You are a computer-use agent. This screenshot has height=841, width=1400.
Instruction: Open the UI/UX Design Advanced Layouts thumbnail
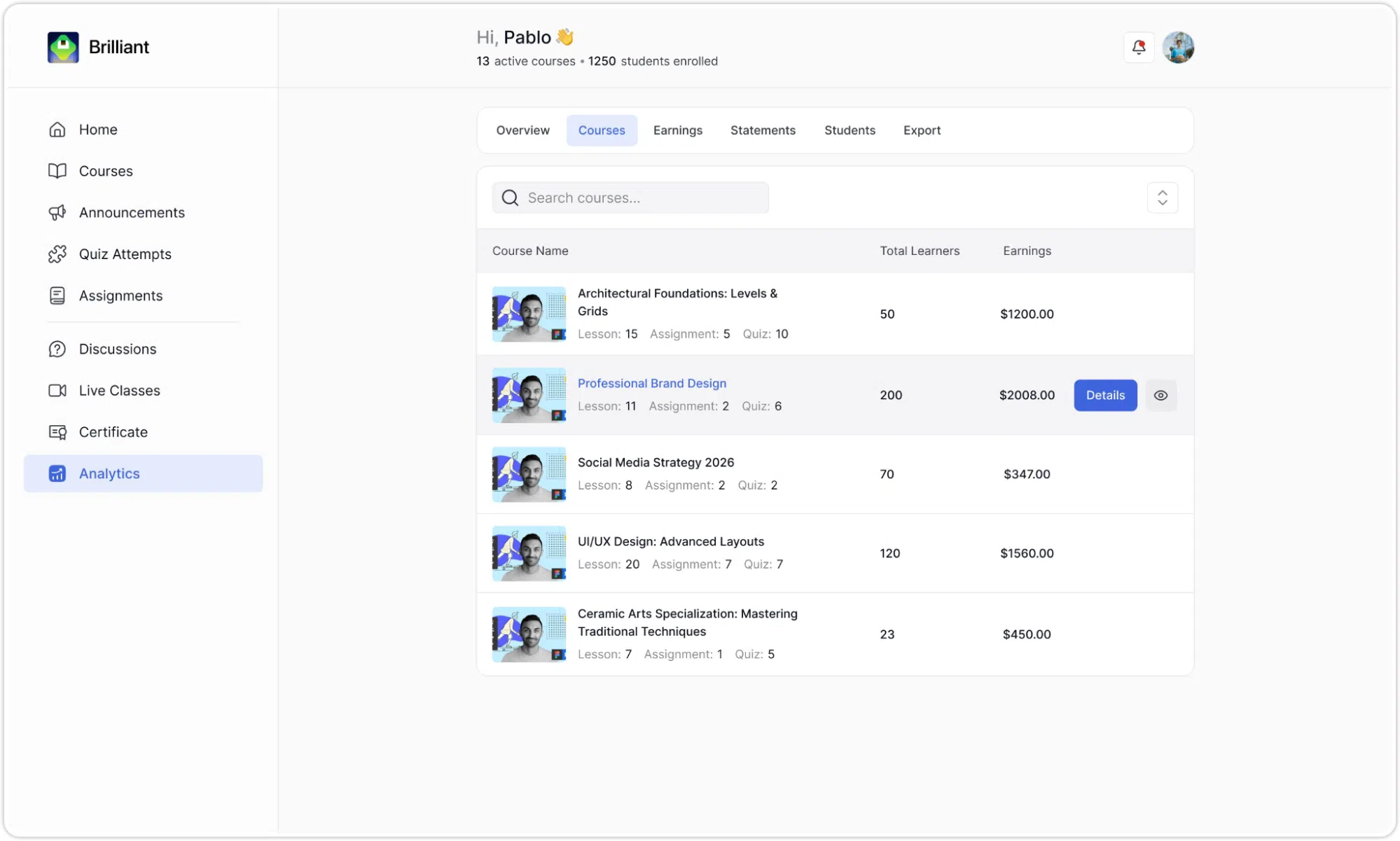pyautogui.click(x=529, y=554)
